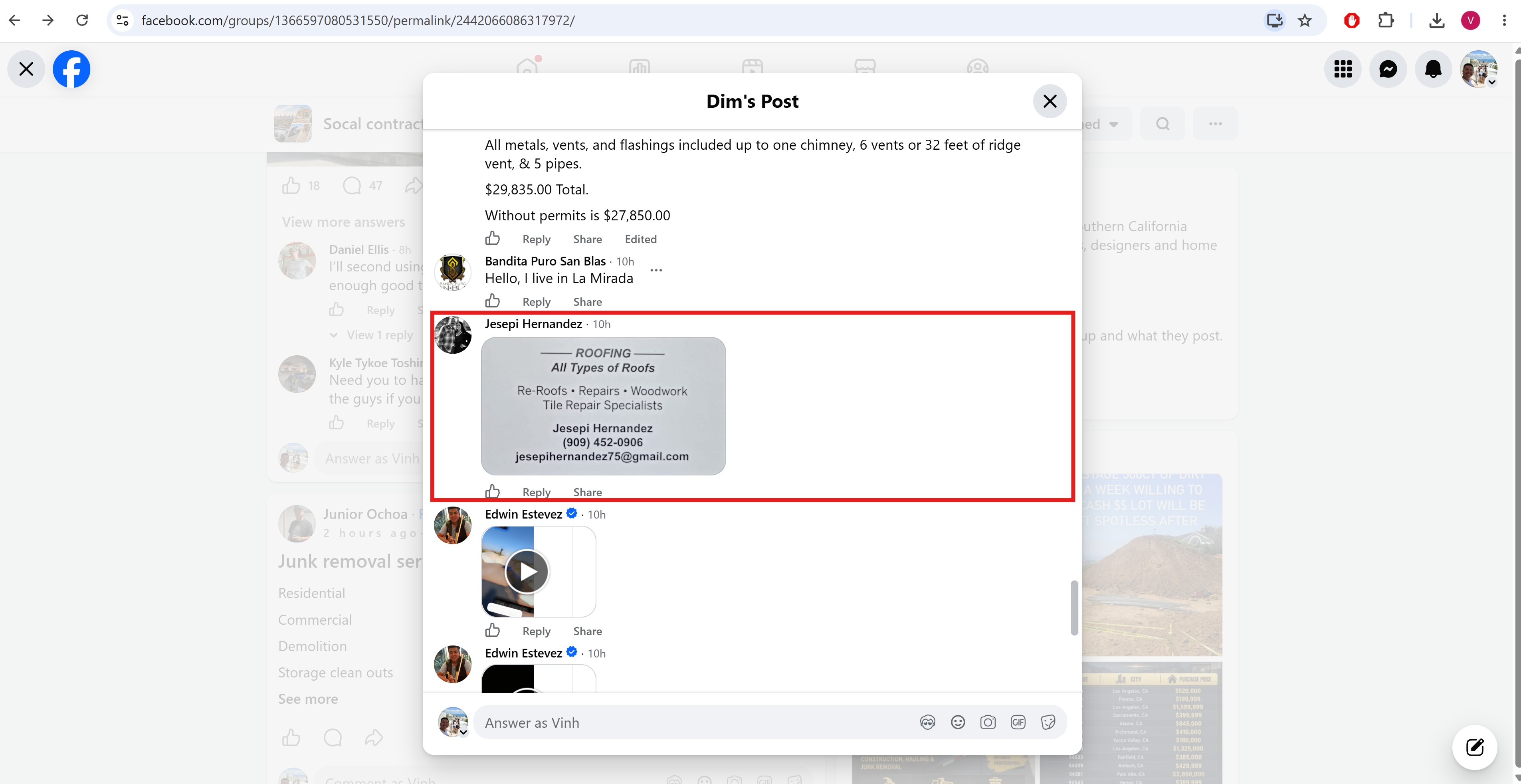The width and height of the screenshot is (1521, 784).
Task: Open the notifications bell
Action: pyautogui.click(x=1433, y=69)
